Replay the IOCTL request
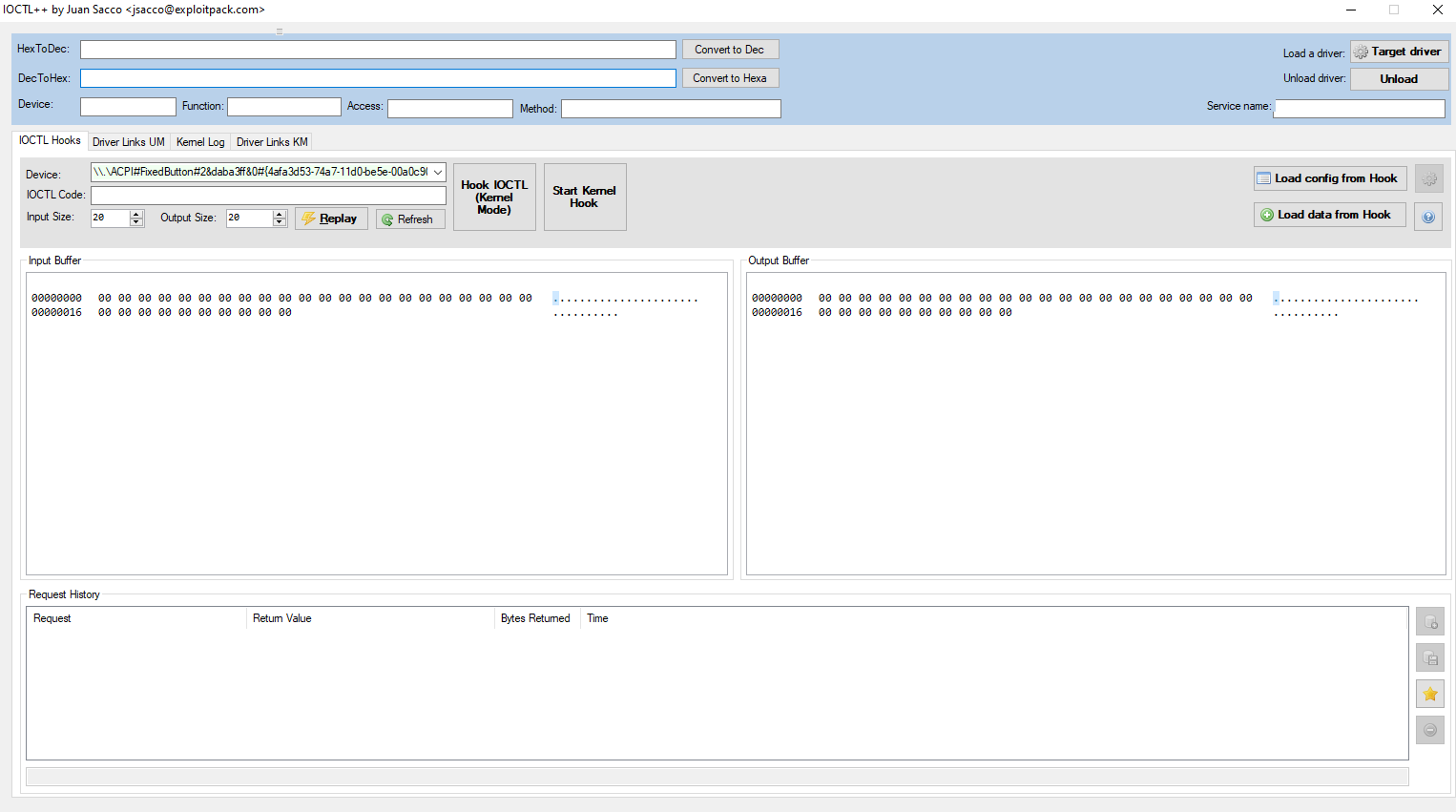The width and height of the screenshot is (1456, 812). point(330,219)
